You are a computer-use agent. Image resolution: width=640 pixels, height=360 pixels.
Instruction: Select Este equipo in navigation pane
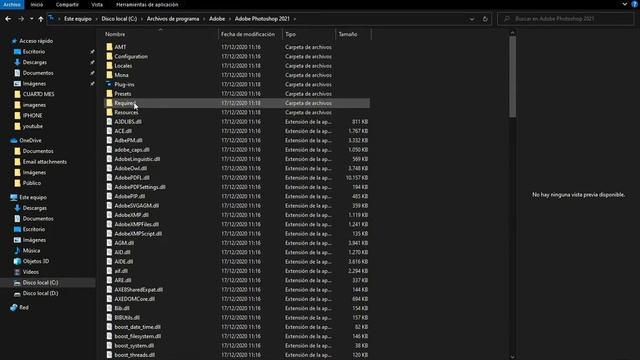[x=33, y=197]
